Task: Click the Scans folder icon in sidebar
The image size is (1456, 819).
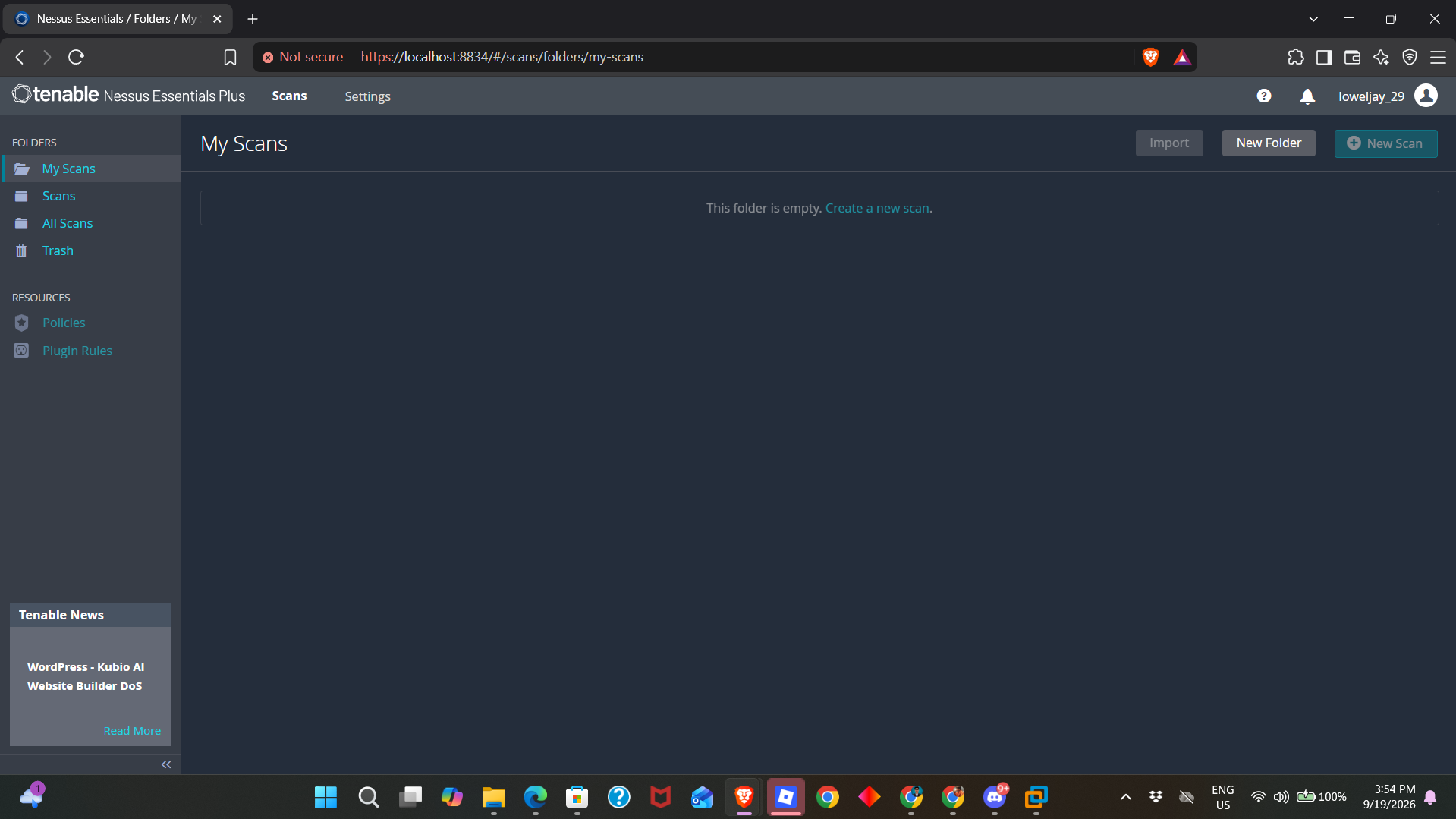Action: pos(22,196)
